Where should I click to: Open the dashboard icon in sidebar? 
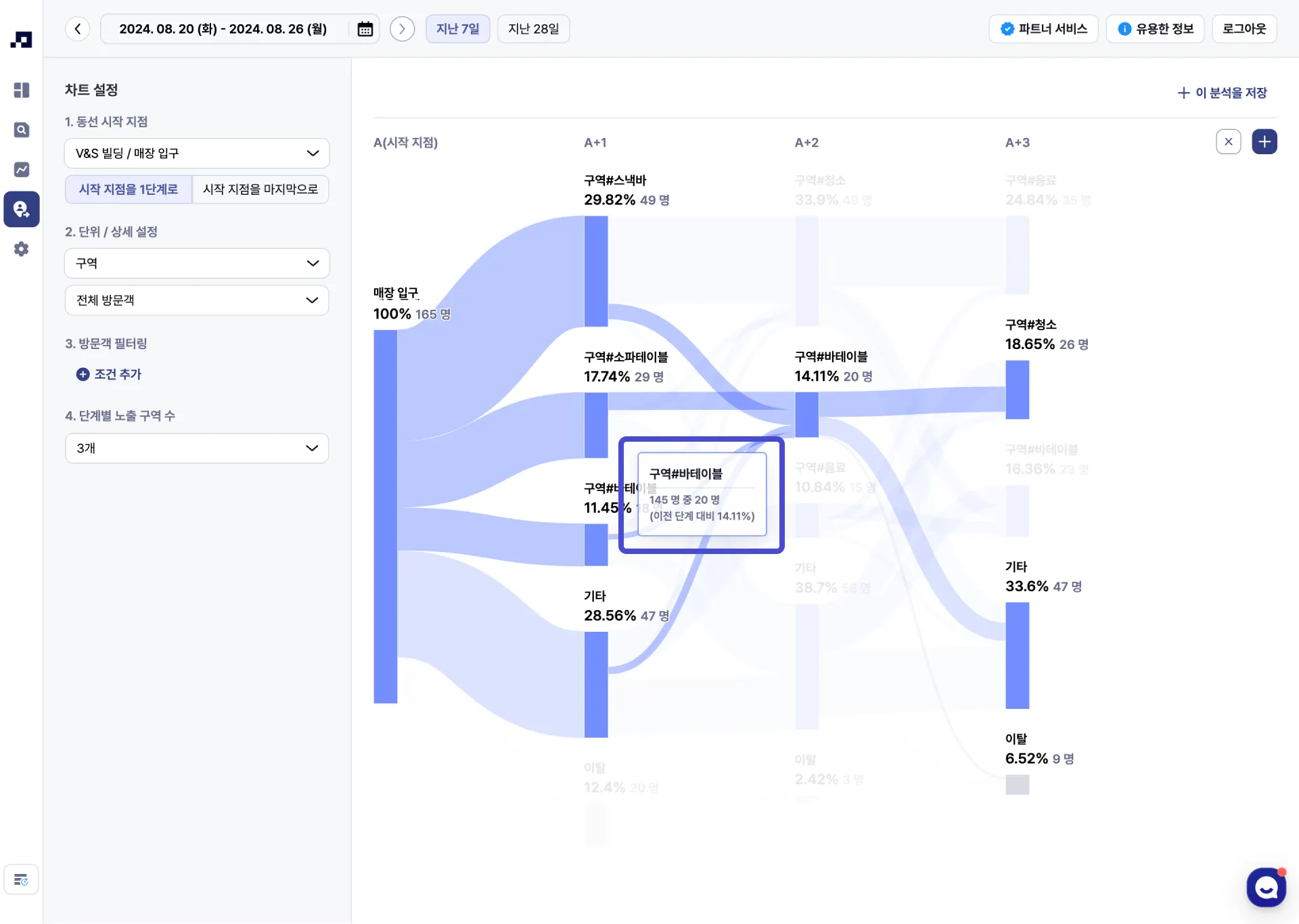[x=22, y=90]
